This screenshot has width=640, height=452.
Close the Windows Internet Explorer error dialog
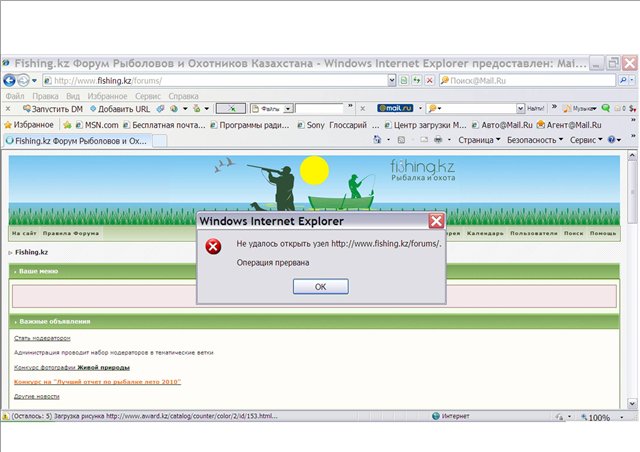tap(436, 221)
